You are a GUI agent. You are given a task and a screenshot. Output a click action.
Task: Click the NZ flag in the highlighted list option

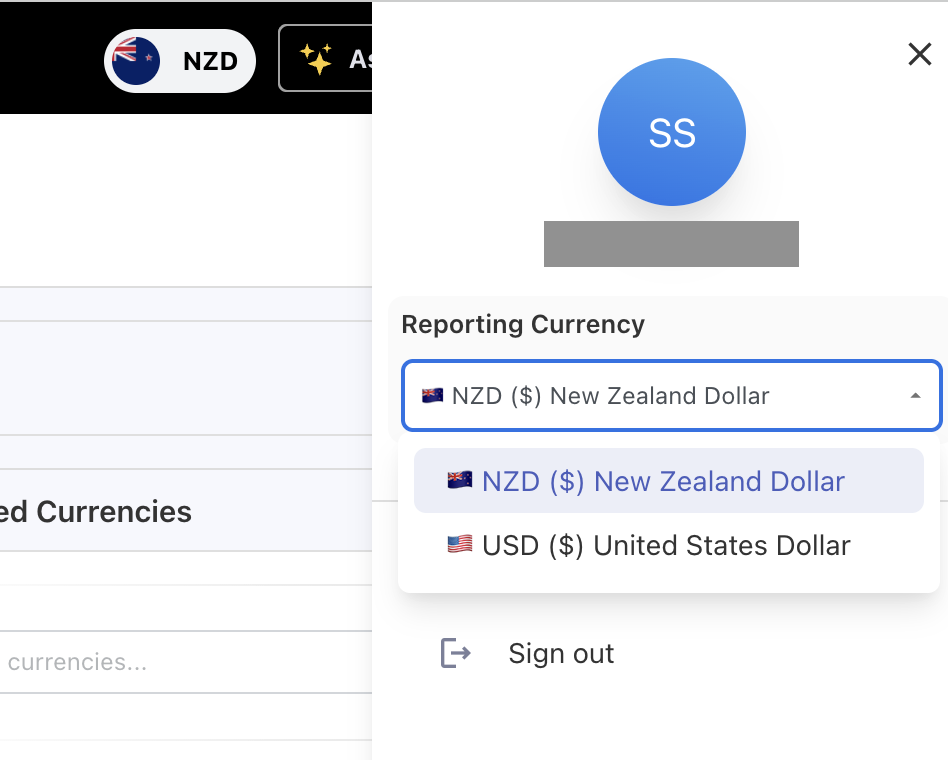[x=460, y=481]
